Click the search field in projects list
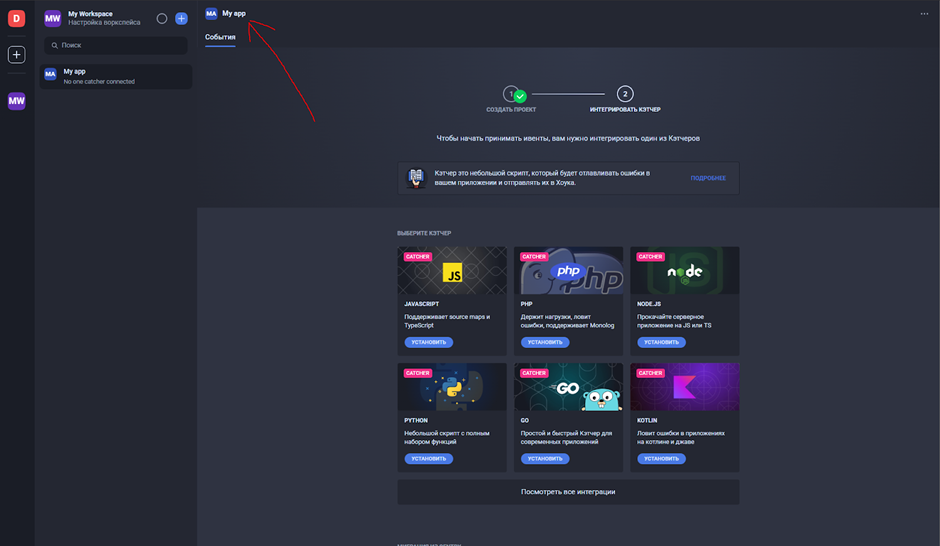 tap(116, 46)
